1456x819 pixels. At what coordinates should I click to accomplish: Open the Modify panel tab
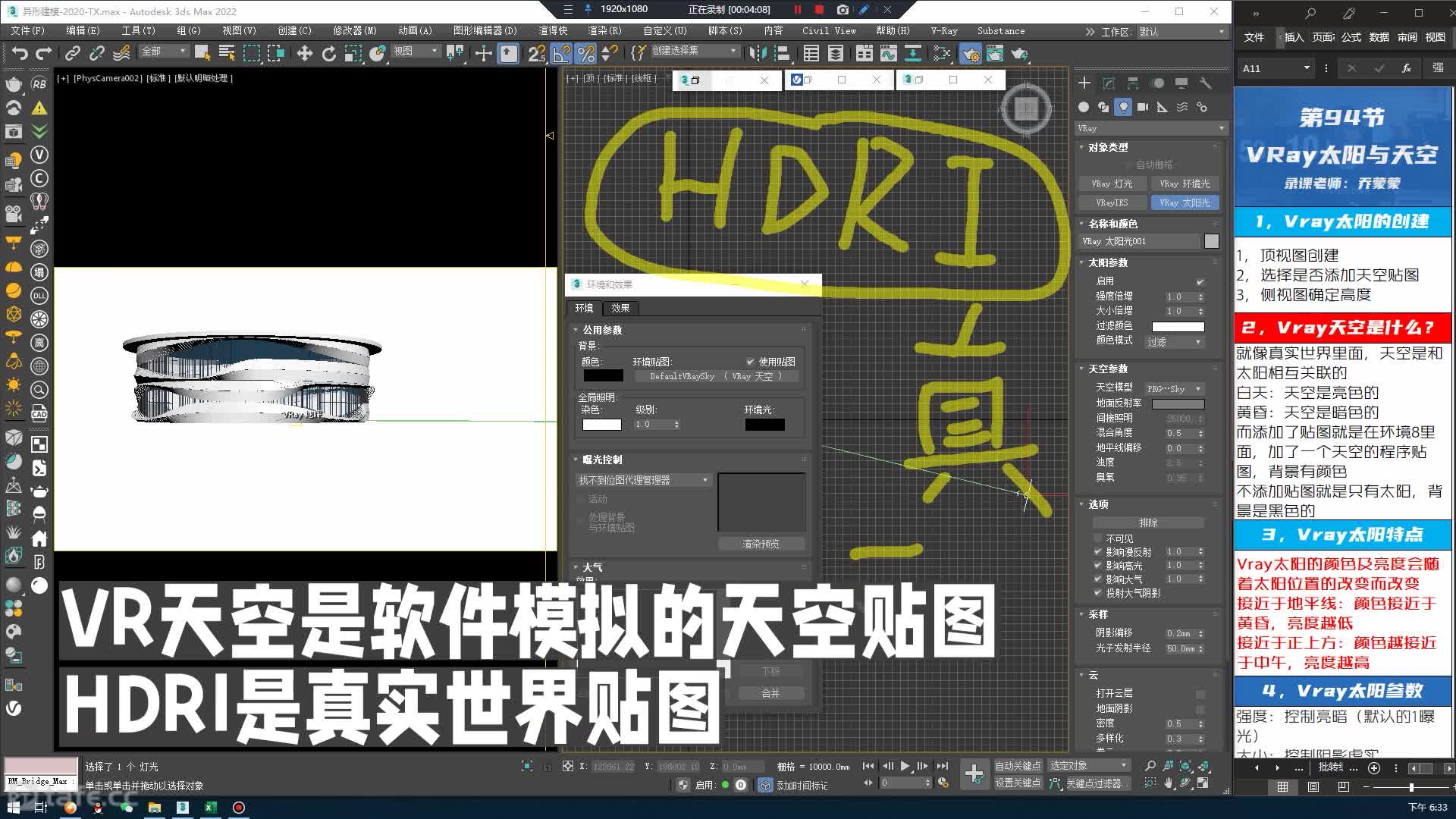point(1109,83)
